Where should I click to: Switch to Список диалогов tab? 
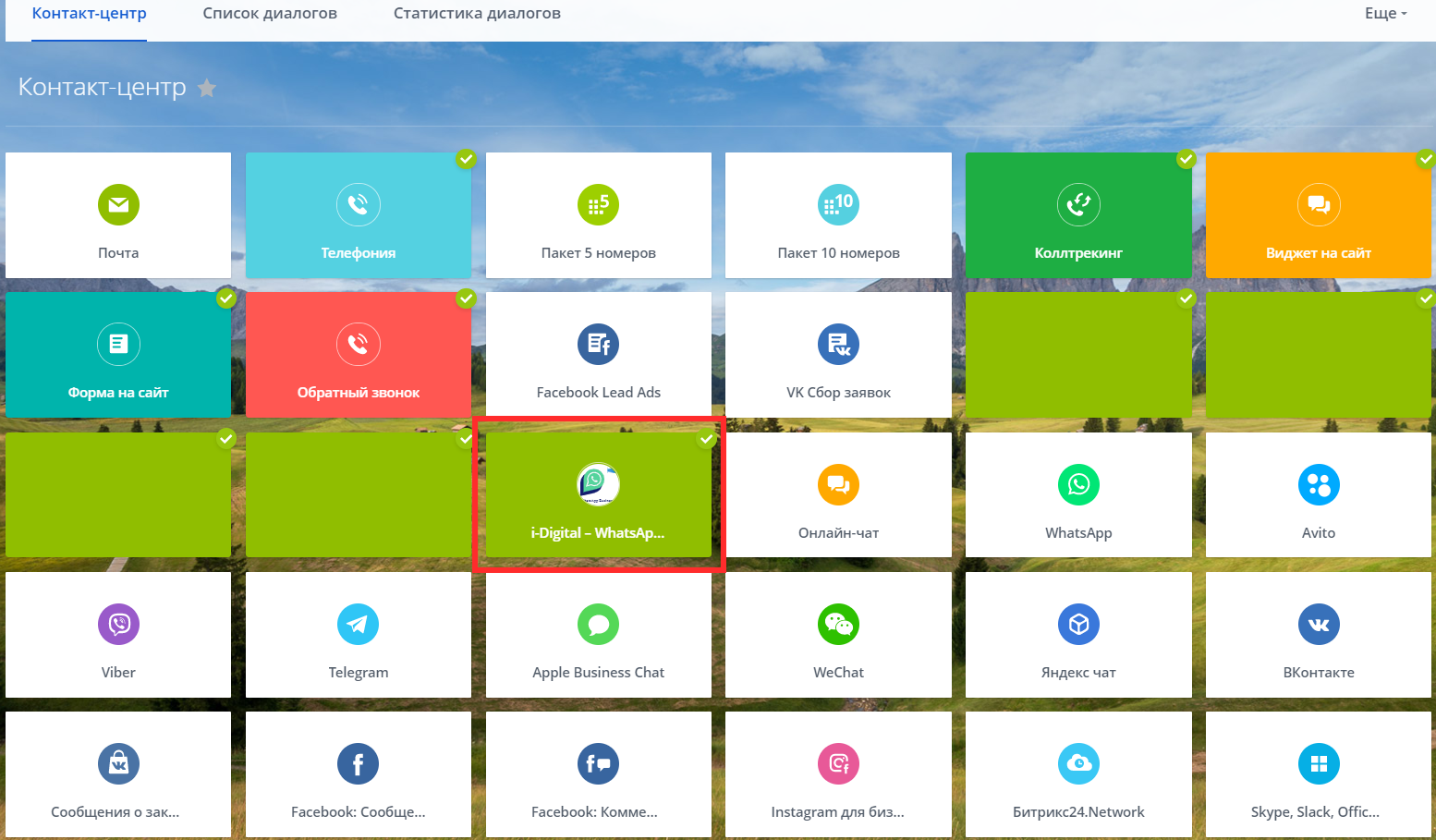[x=270, y=14]
